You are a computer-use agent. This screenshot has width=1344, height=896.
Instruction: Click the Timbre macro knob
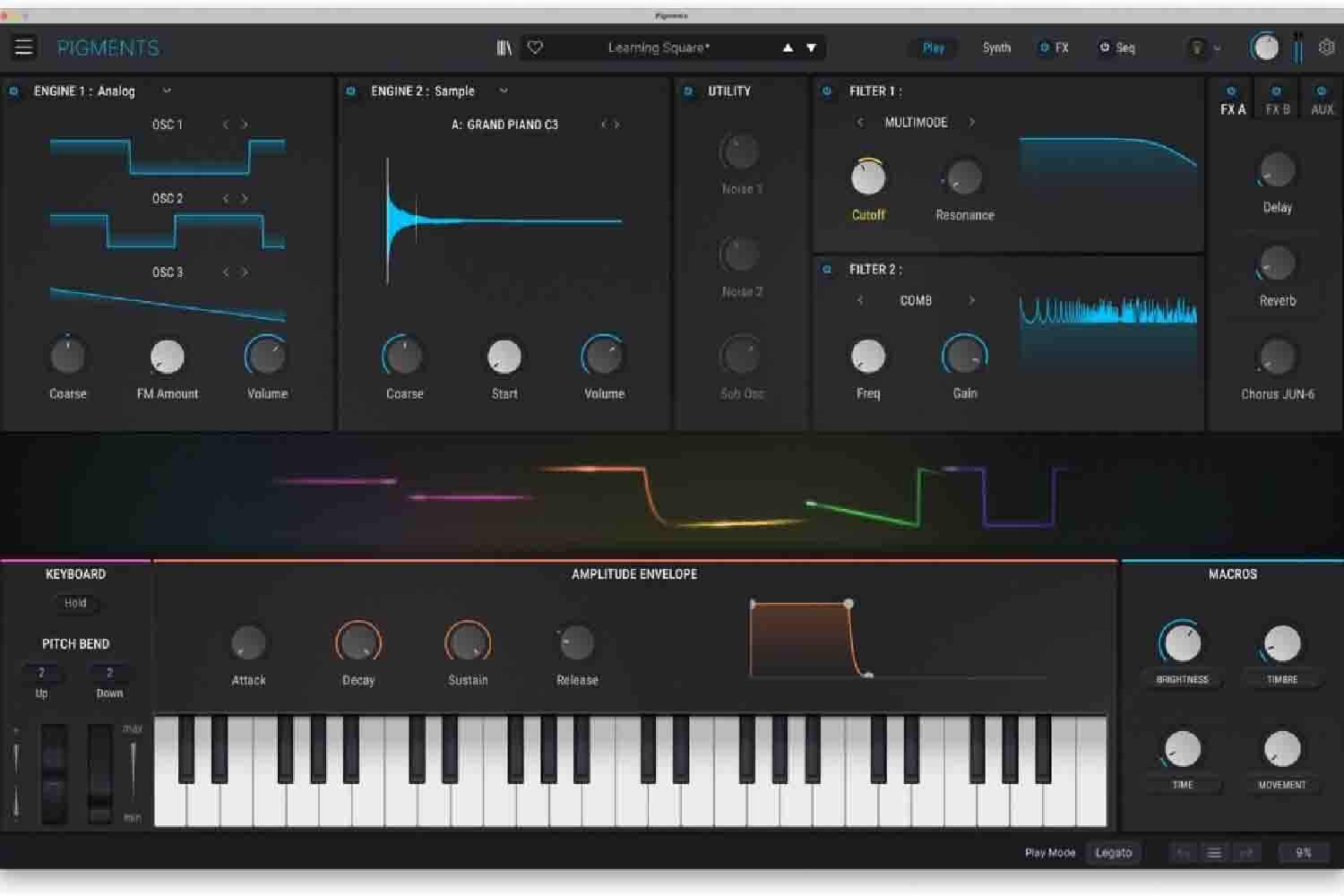pyautogui.click(x=1281, y=642)
